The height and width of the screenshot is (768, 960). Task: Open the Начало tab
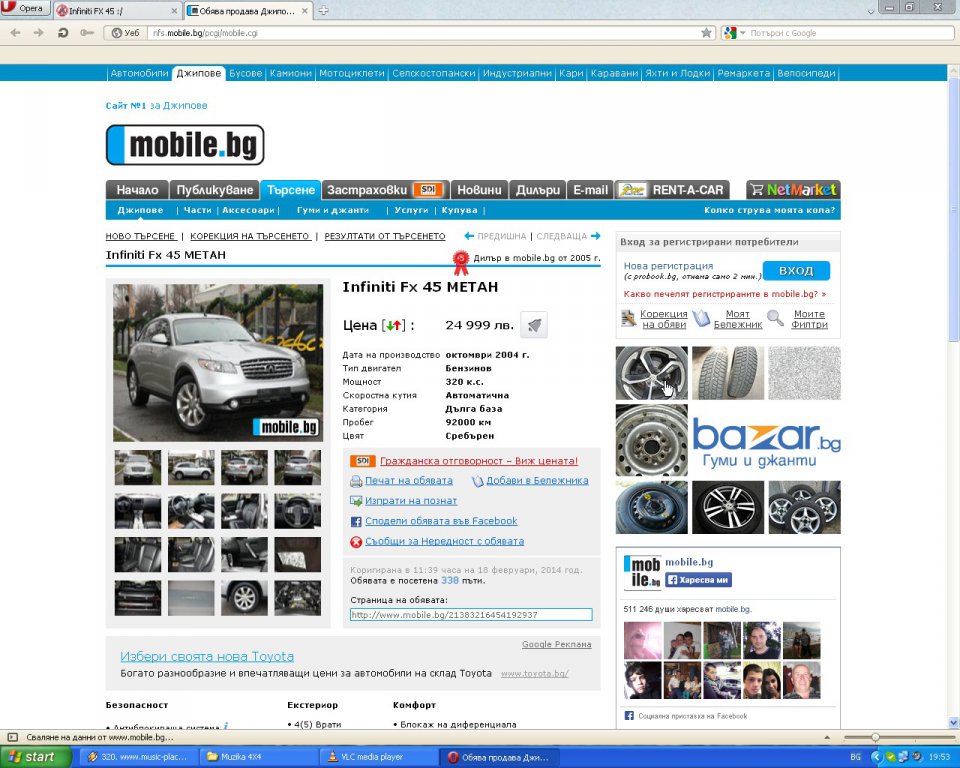coord(137,190)
